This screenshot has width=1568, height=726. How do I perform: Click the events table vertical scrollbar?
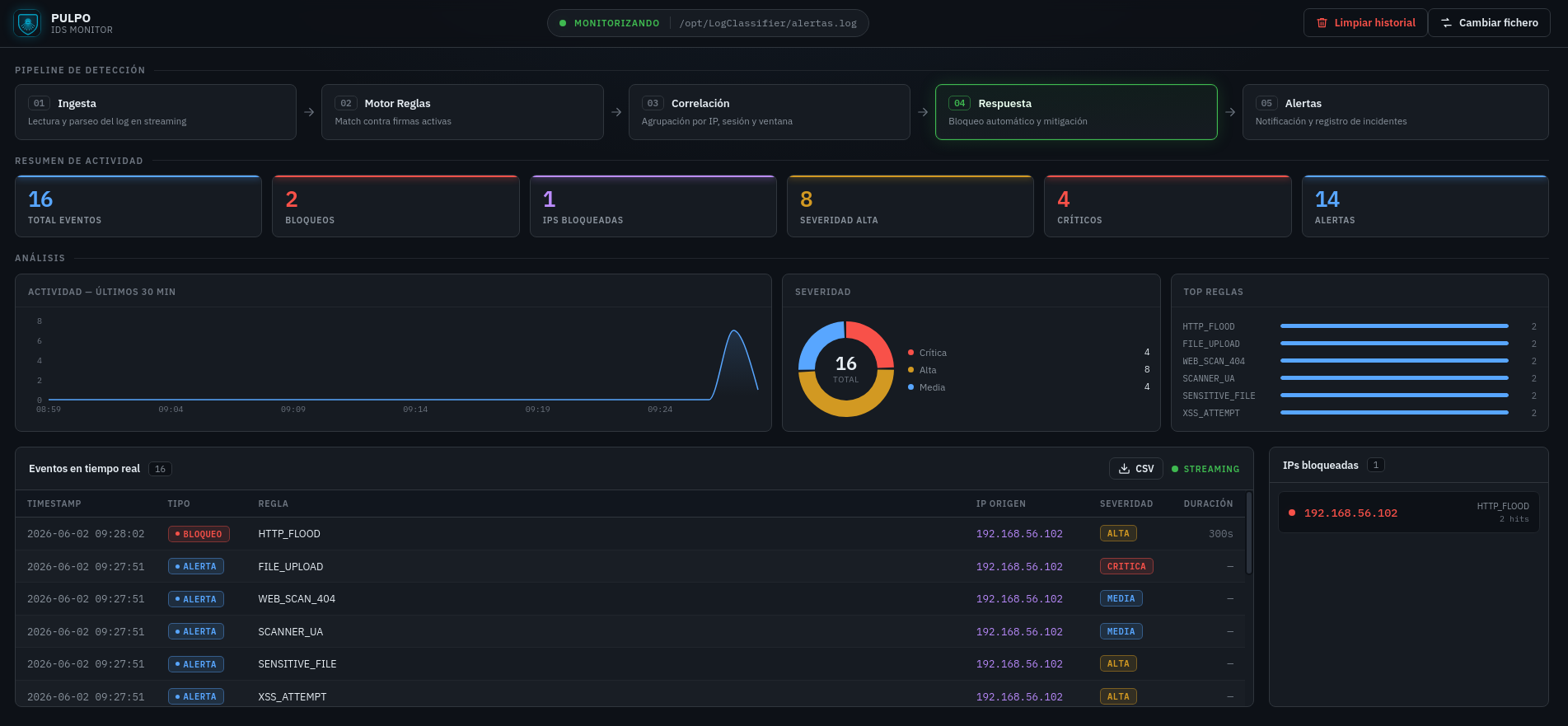1249,533
